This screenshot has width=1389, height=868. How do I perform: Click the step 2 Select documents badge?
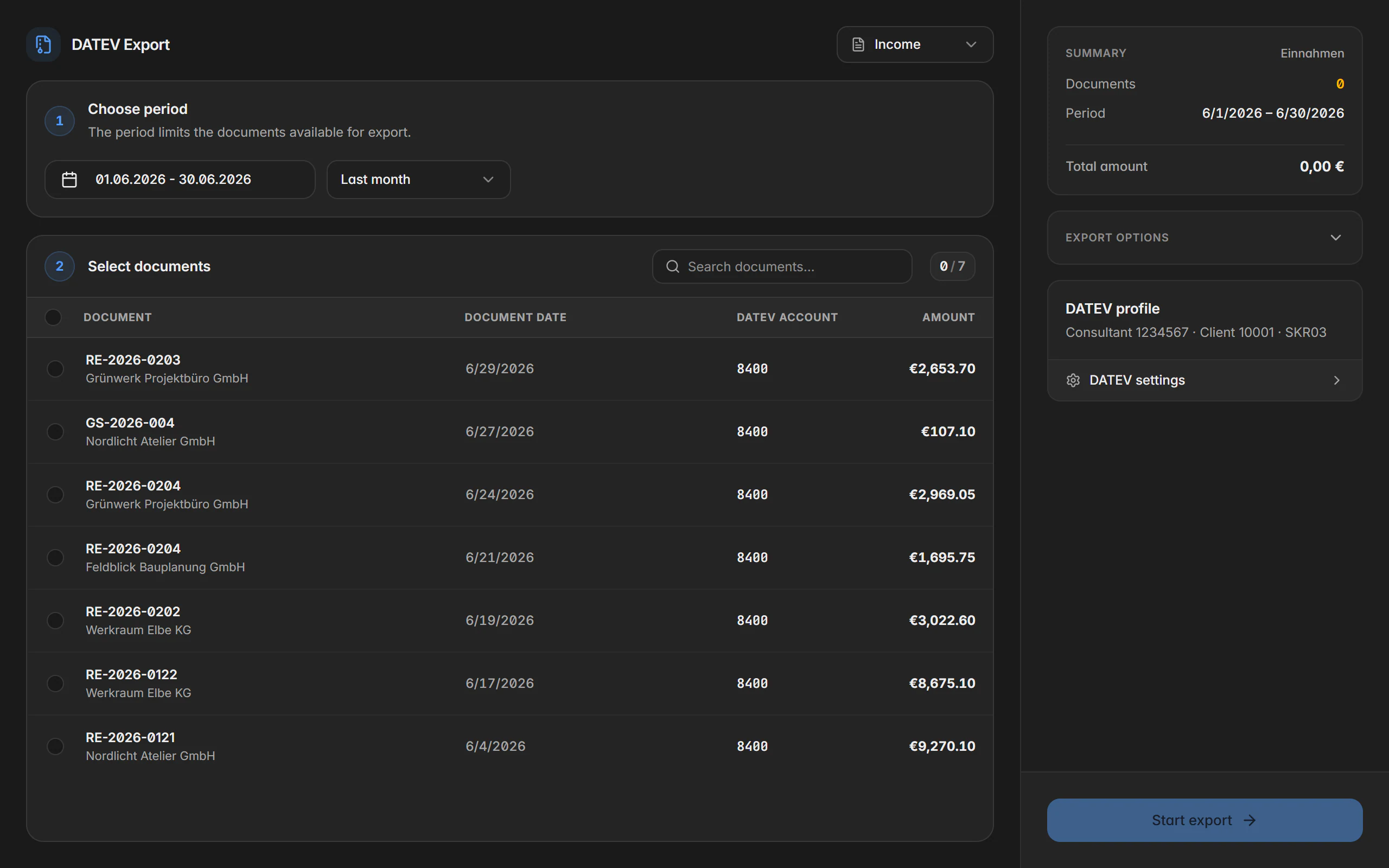pos(60,266)
